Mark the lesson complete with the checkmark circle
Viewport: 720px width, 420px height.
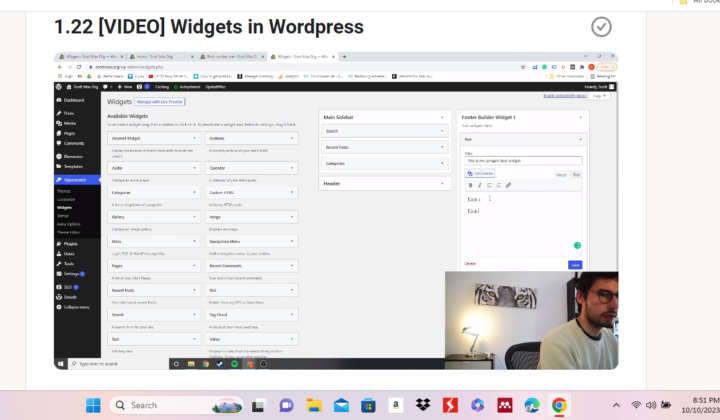point(601,27)
